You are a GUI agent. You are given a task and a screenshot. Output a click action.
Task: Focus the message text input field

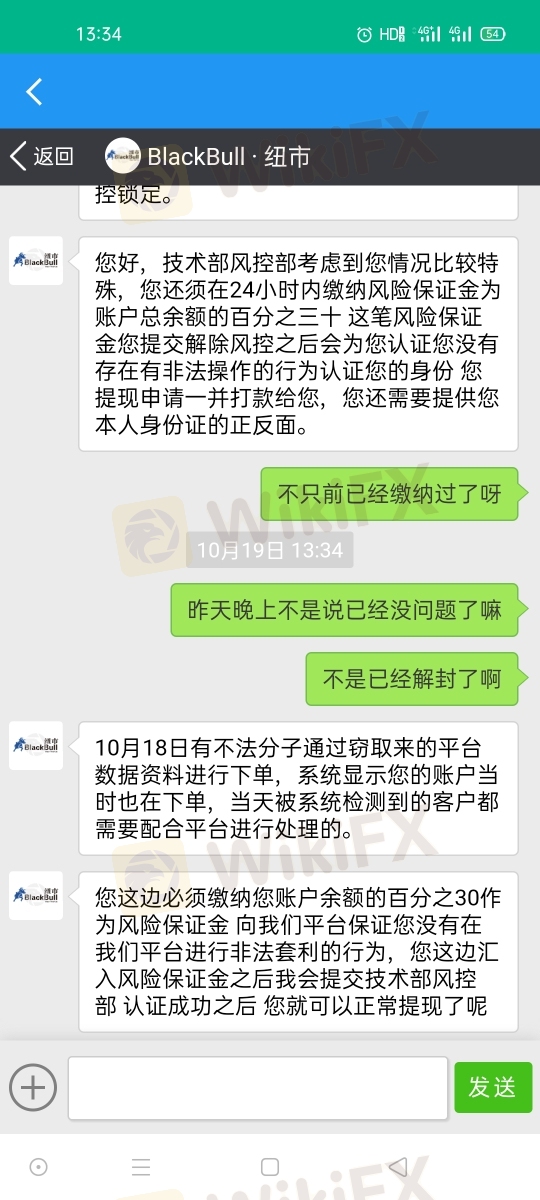(258, 1087)
